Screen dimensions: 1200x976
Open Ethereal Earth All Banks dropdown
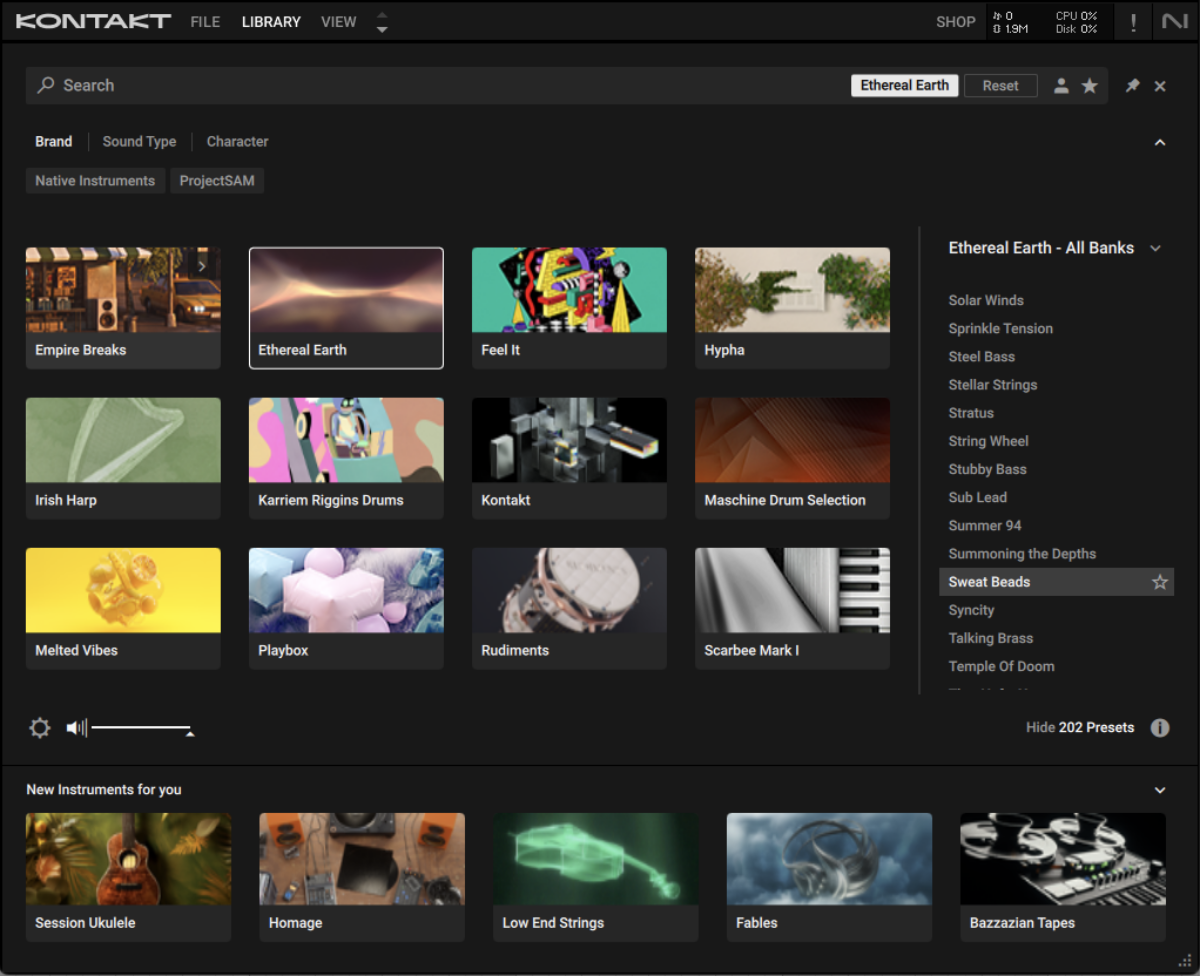[1155, 248]
